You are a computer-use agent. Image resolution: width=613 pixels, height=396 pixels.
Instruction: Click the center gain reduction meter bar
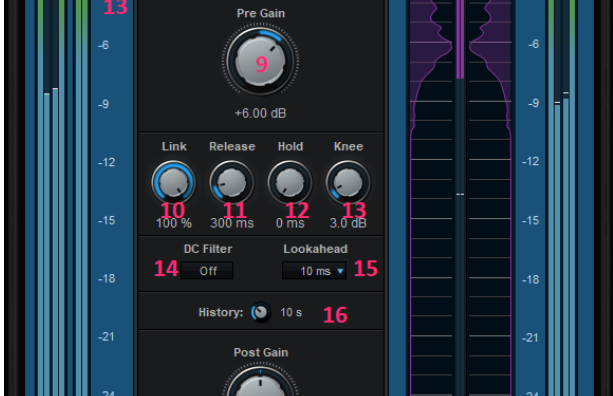(460, 198)
